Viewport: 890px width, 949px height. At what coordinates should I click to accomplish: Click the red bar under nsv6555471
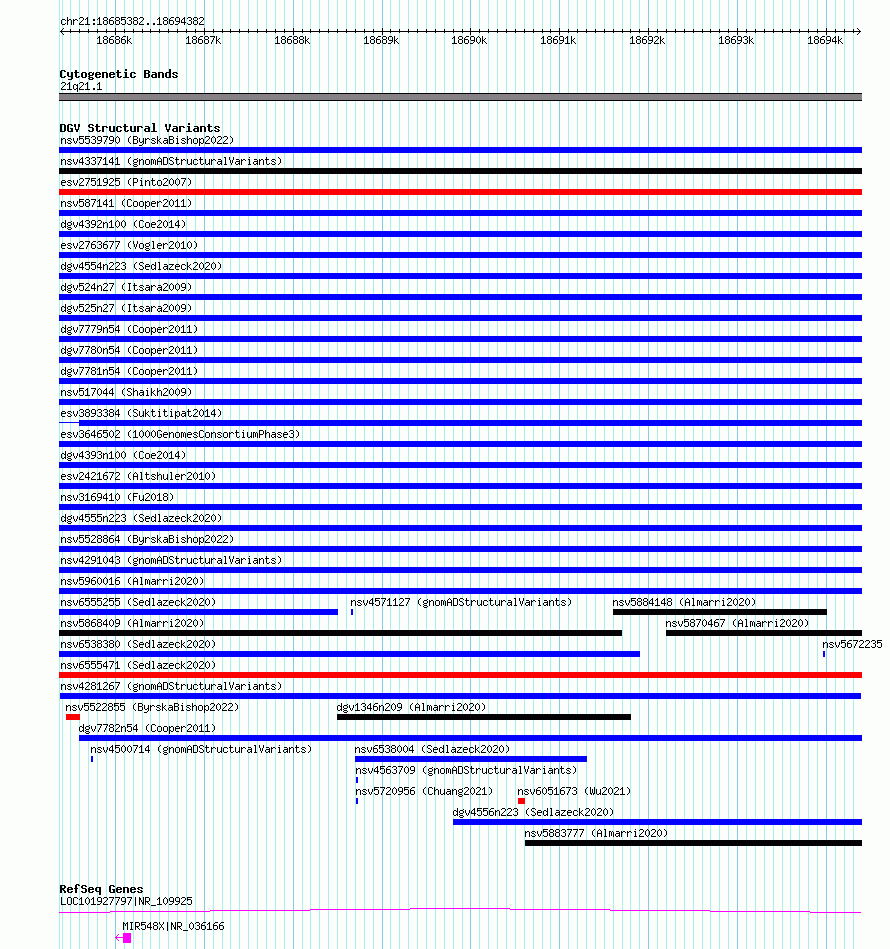point(460,675)
